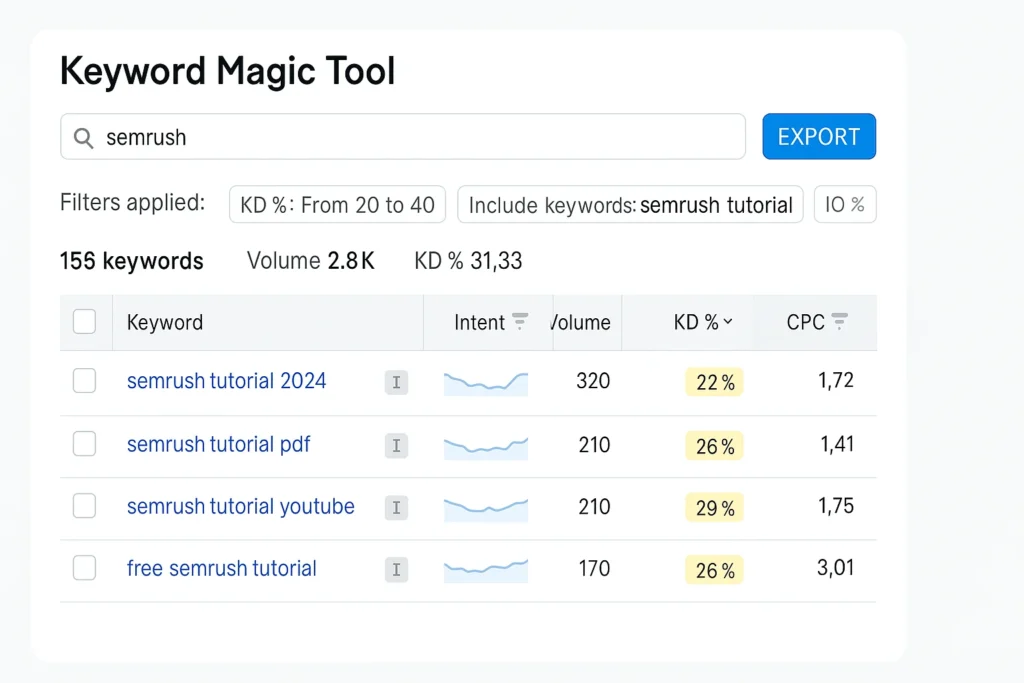1024x683 pixels.
Task: Open trend sparkline for semrush tutorial youtube
Action: [486, 509]
